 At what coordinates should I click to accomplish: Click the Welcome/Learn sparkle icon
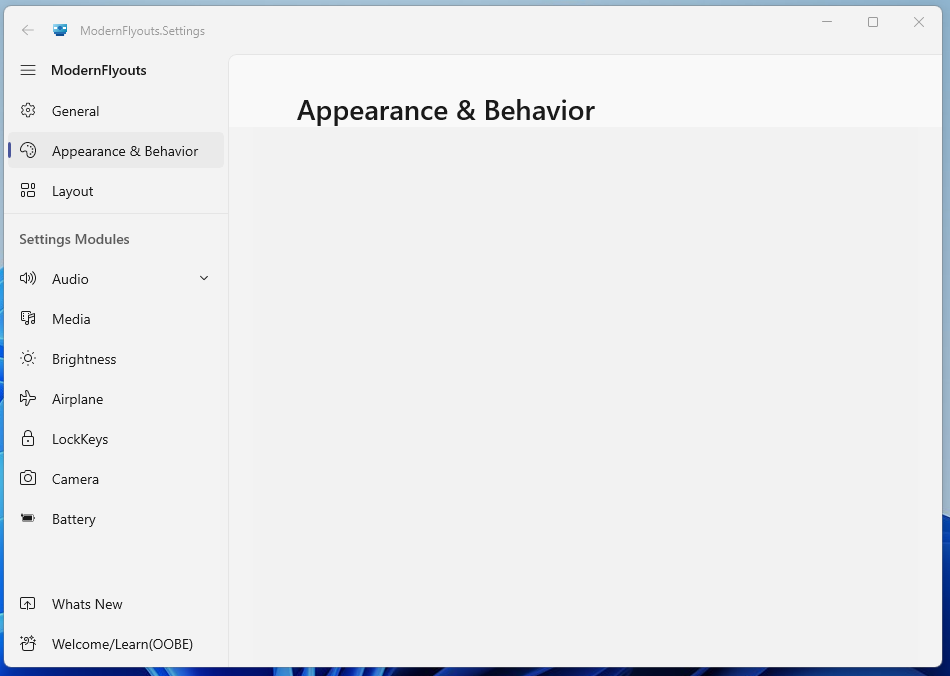[x=28, y=643]
